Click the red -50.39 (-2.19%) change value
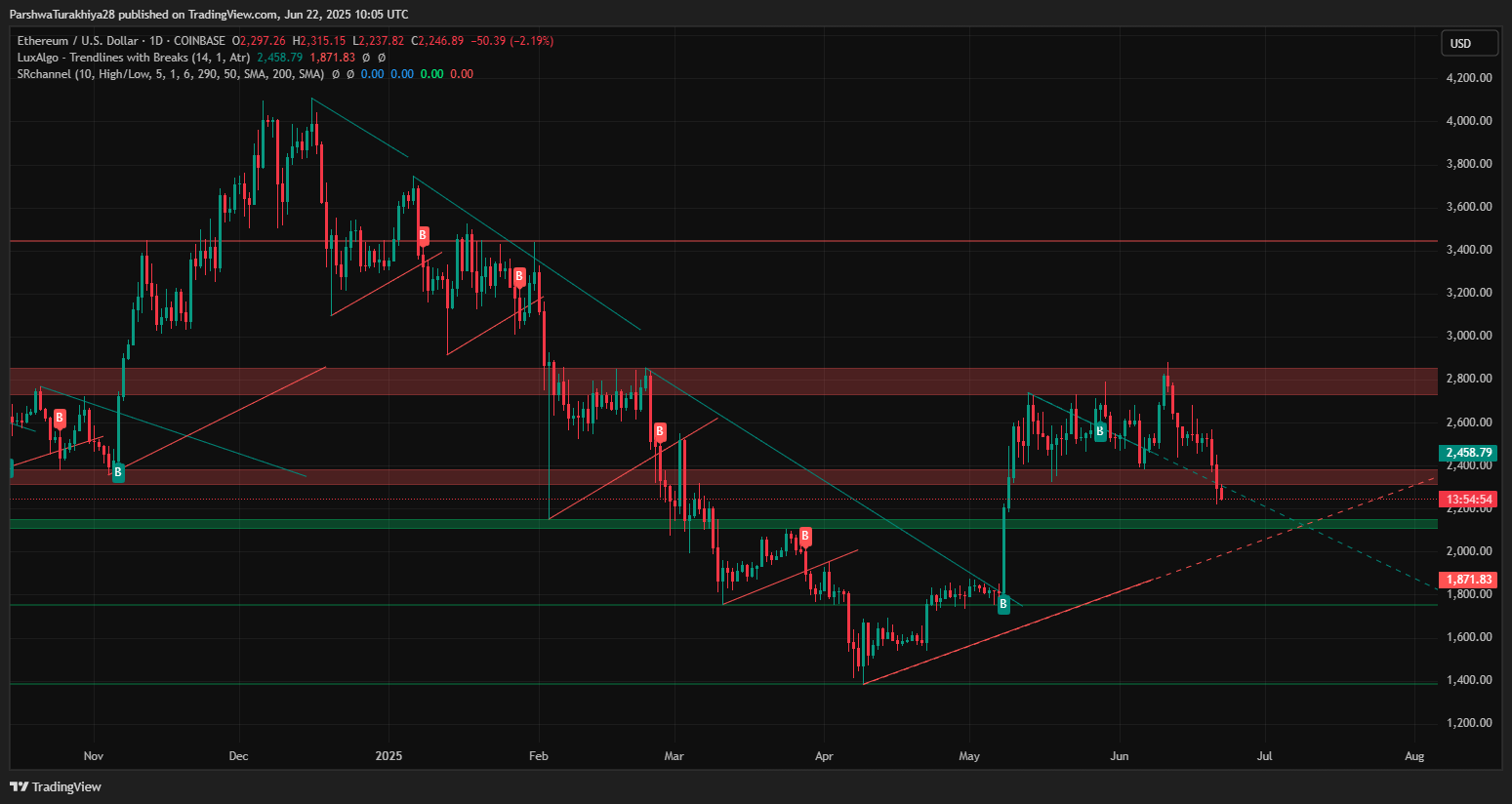 [511, 41]
